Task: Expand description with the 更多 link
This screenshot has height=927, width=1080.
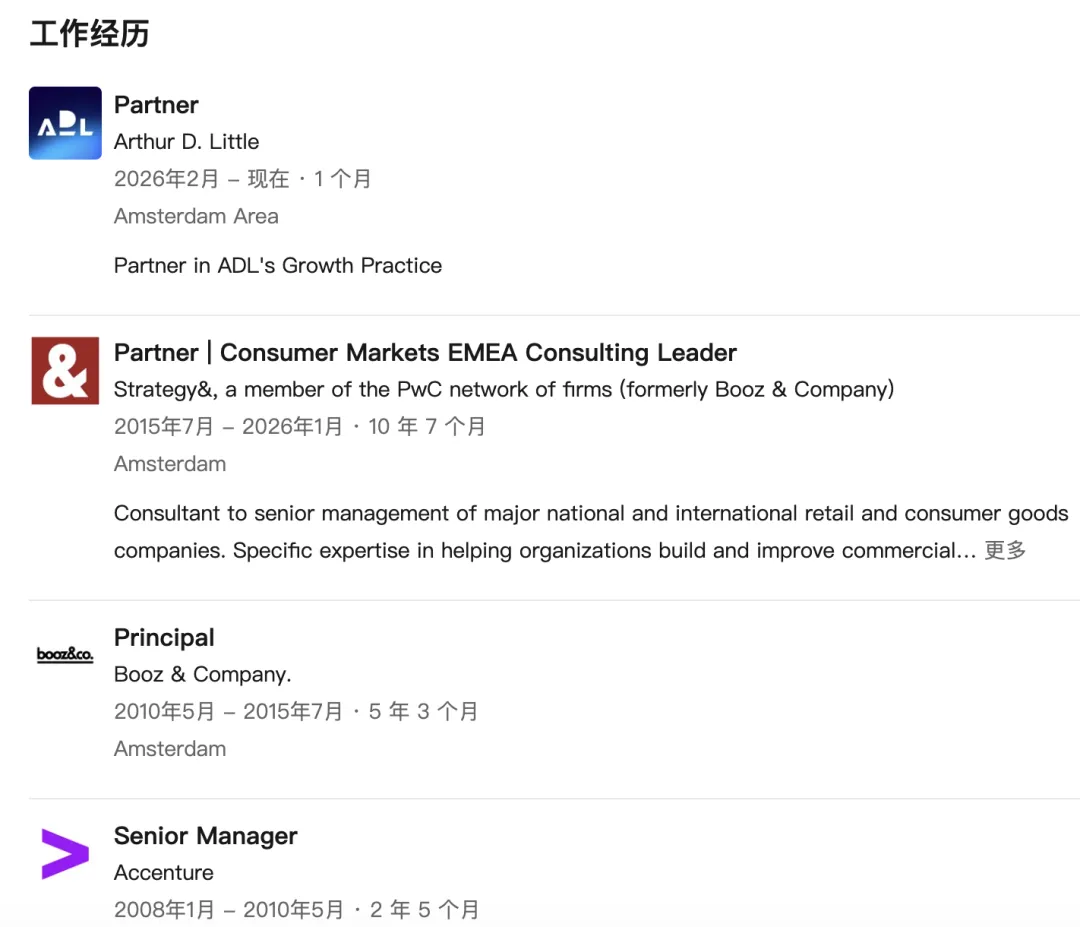Action: tap(1005, 551)
